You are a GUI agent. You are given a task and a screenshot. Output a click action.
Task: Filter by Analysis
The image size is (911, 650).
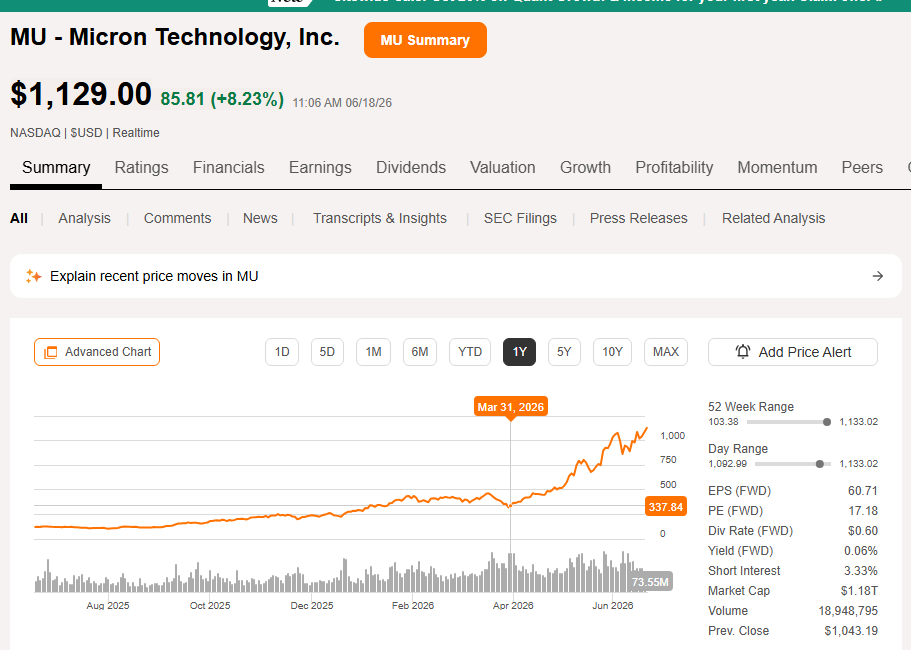point(84,218)
